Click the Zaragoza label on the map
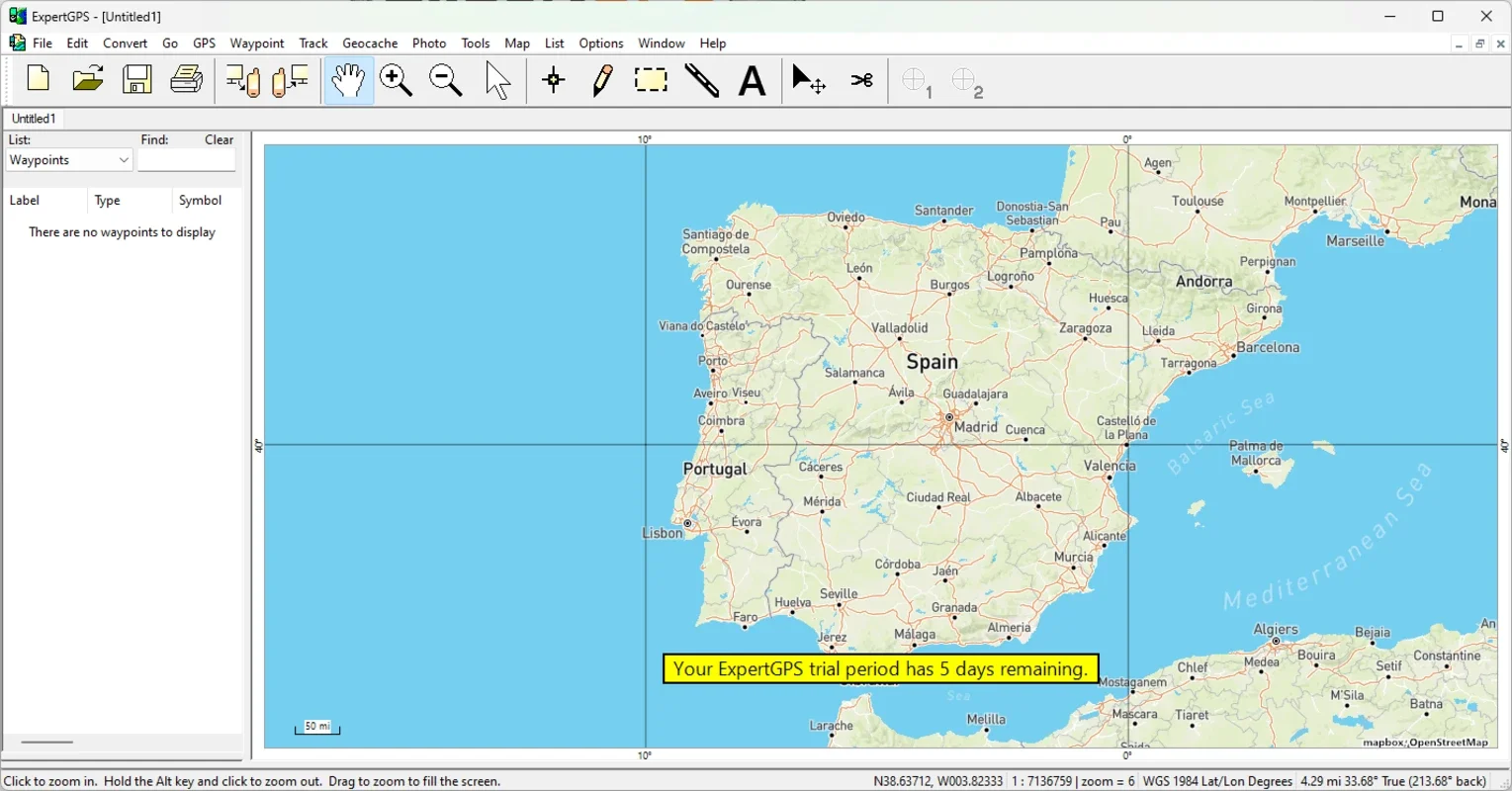This screenshot has width=1512, height=791. point(1085,328)
